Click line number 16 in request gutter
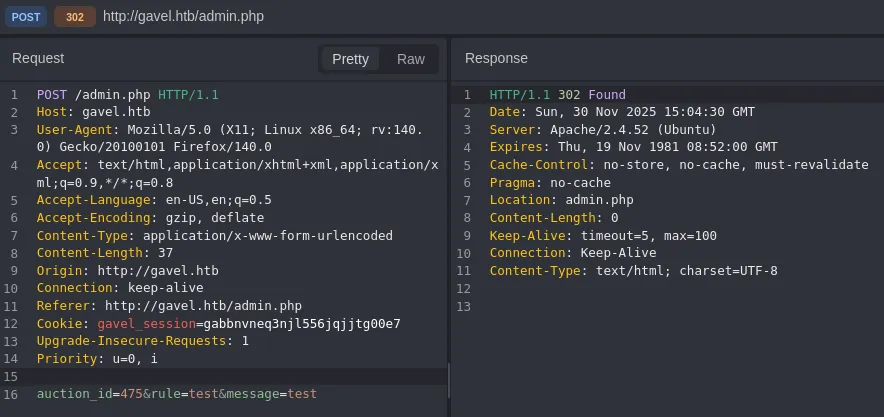884x417 pixels. point(12,394)
